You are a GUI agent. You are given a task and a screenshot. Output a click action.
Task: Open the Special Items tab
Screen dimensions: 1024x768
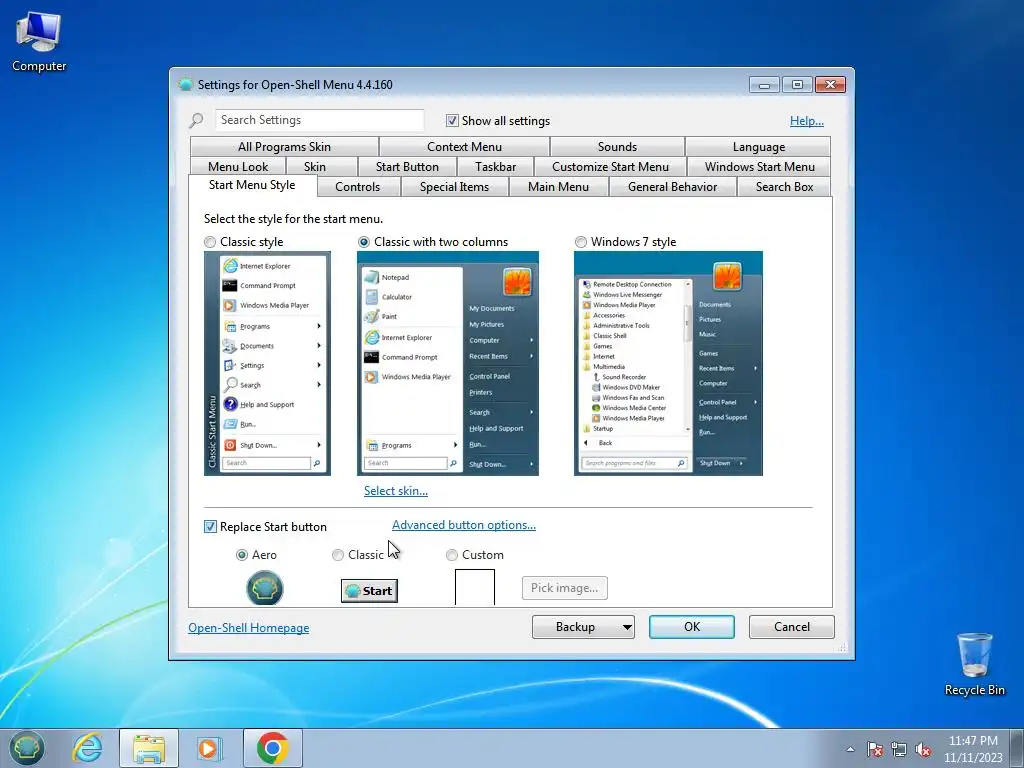click(454, 187)
